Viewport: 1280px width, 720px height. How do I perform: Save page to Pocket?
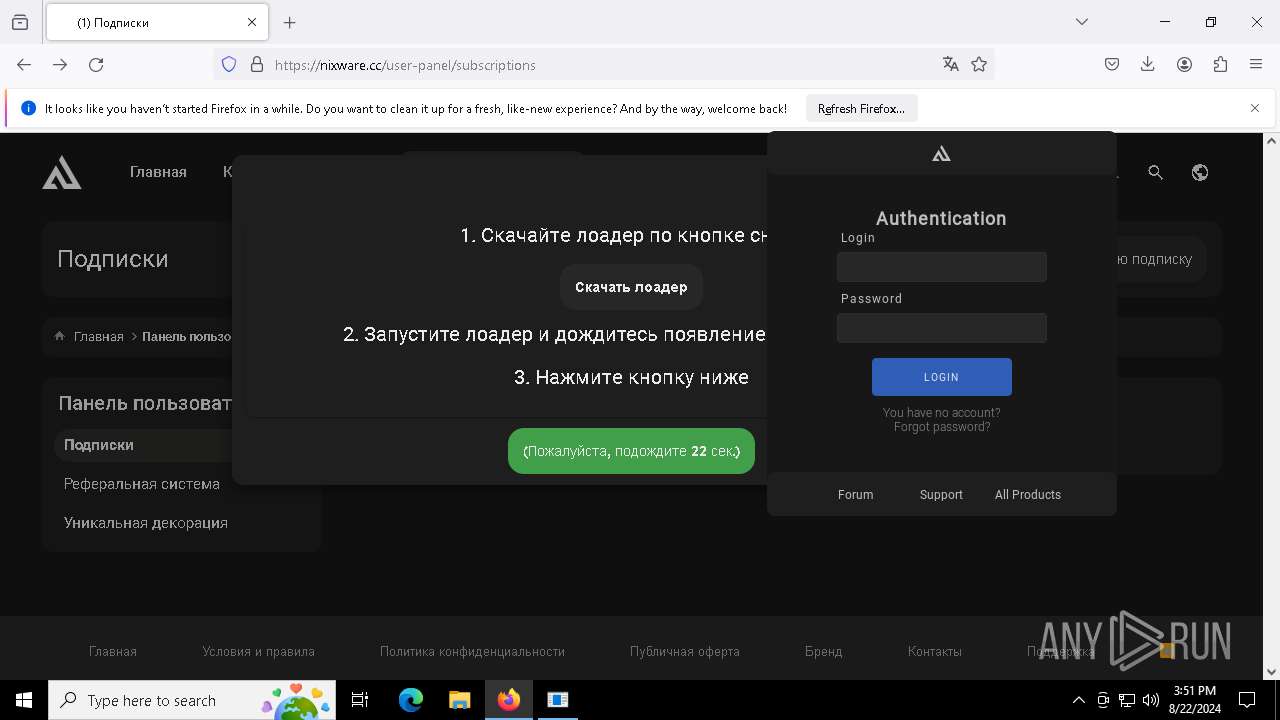tap(1112, 64)
